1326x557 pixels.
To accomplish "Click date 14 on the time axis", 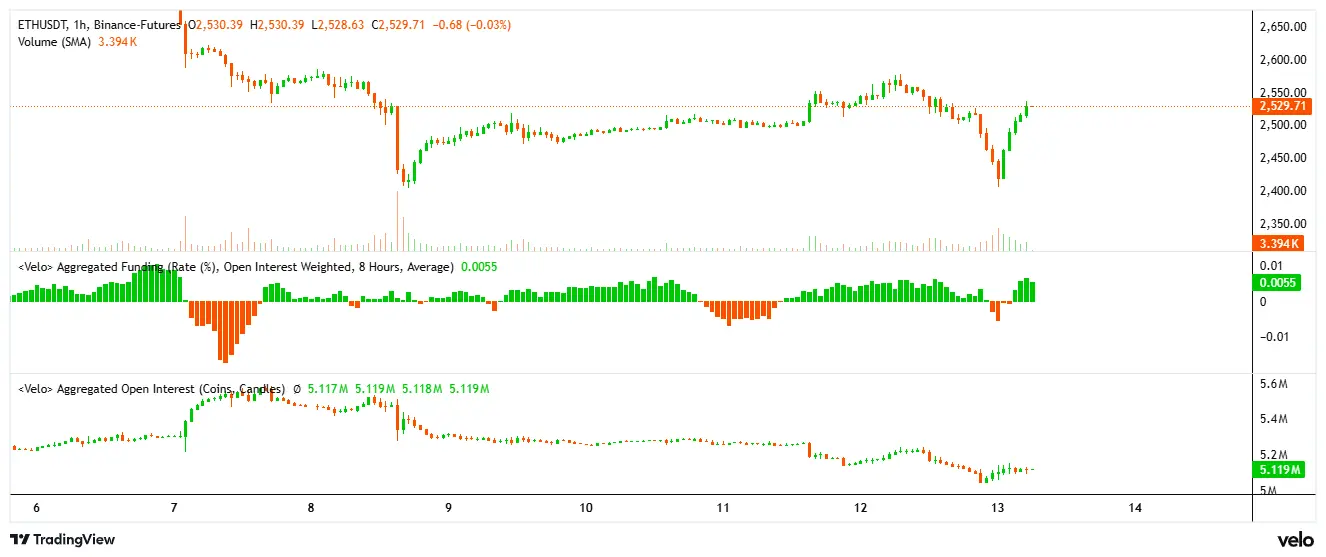I will click(x=1135, y=508).
